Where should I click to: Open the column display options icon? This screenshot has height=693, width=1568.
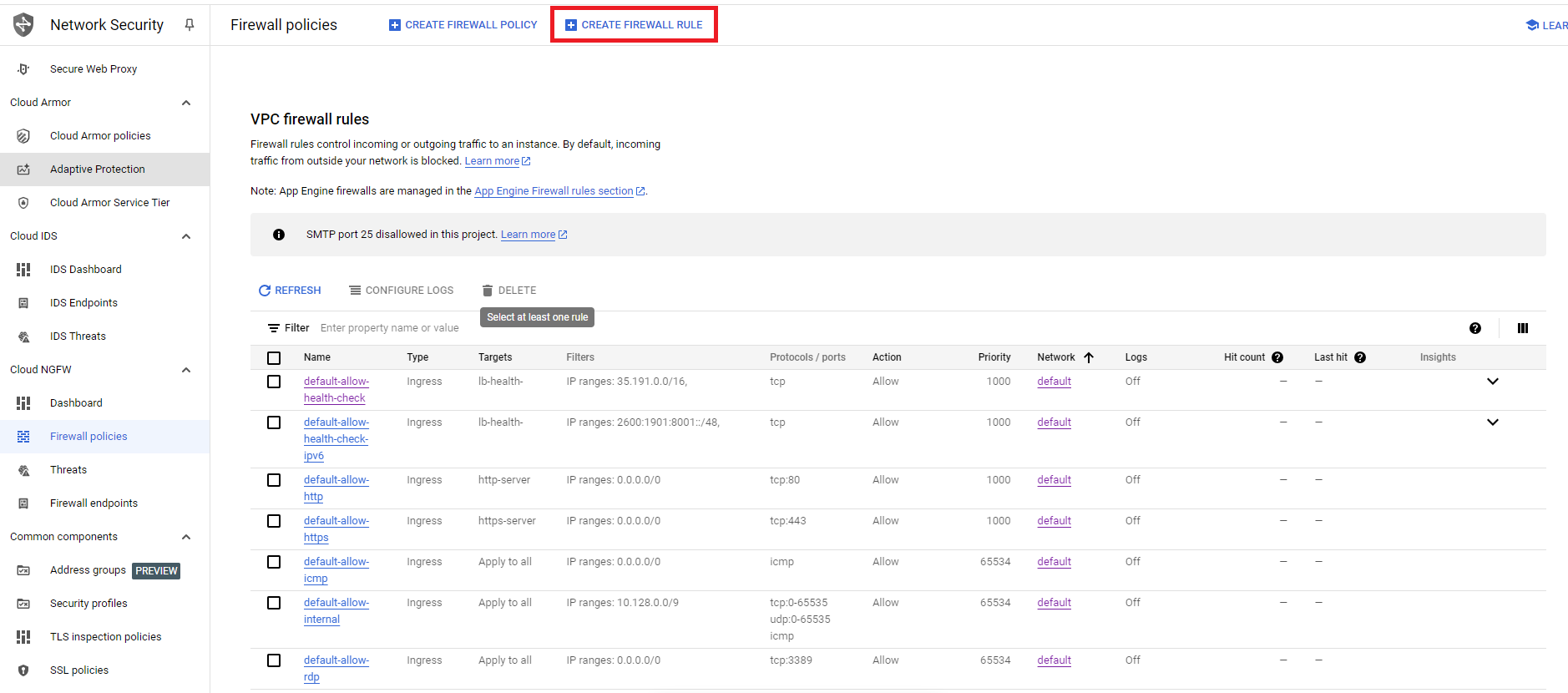pos(1523,328)
